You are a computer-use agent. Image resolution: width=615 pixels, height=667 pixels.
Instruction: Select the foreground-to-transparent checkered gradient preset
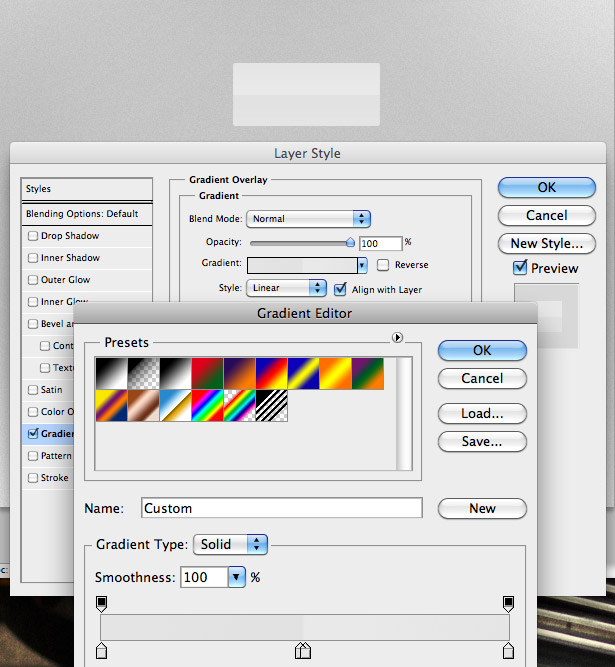pyautogui.click(x=144, y=373)
